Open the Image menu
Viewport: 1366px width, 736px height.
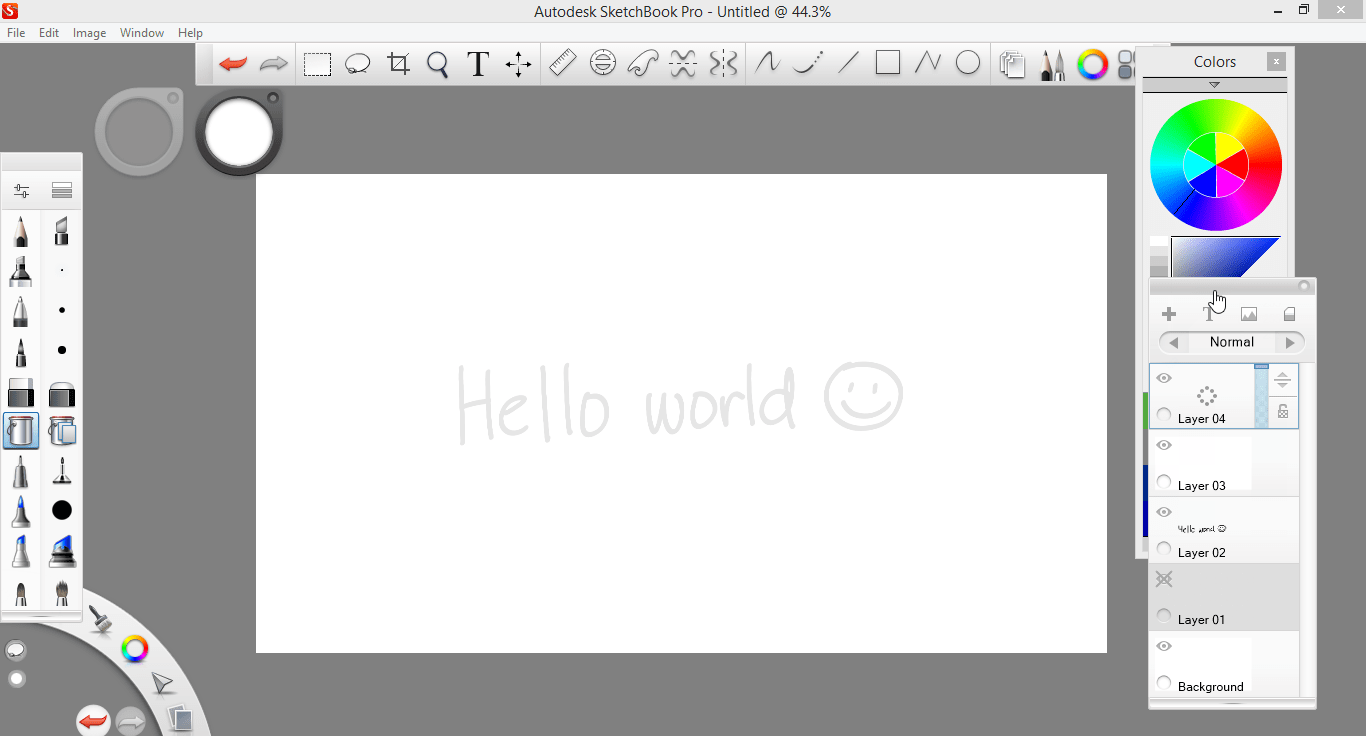coord(89,32)
